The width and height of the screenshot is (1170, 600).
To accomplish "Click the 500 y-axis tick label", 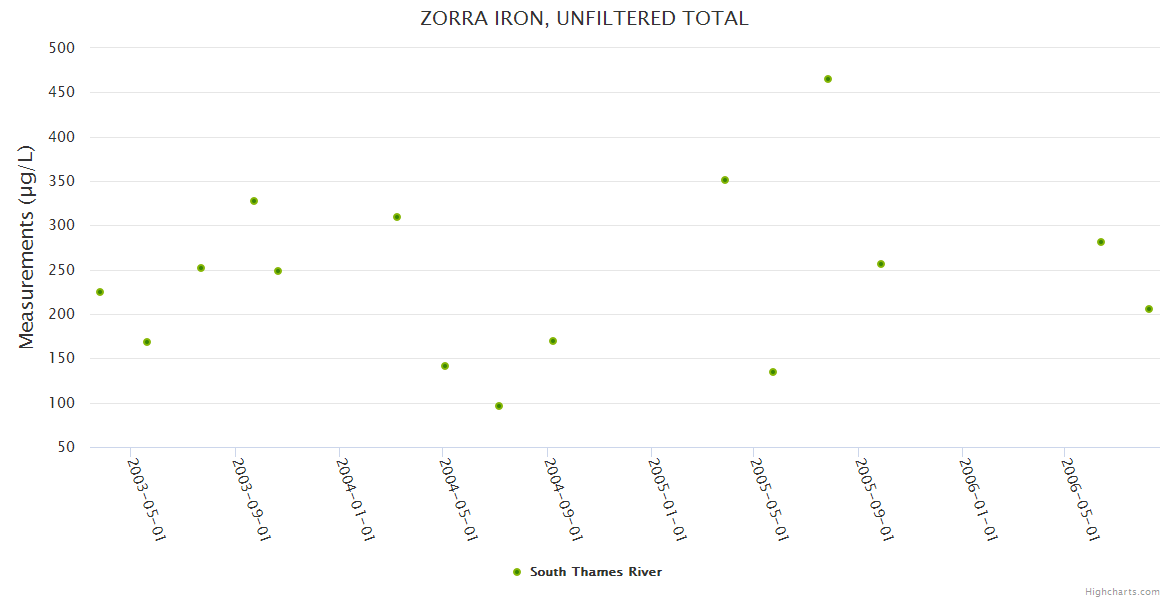I will [62, 48].
